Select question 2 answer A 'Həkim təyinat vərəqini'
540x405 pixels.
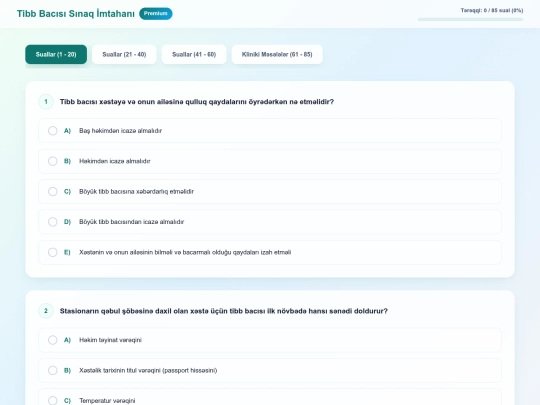click(x=270, y=340)
